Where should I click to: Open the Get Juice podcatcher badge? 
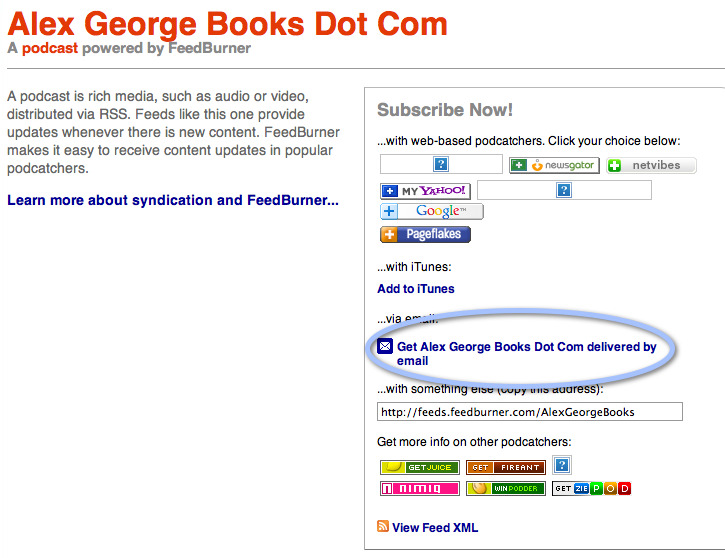pos(419,467)
